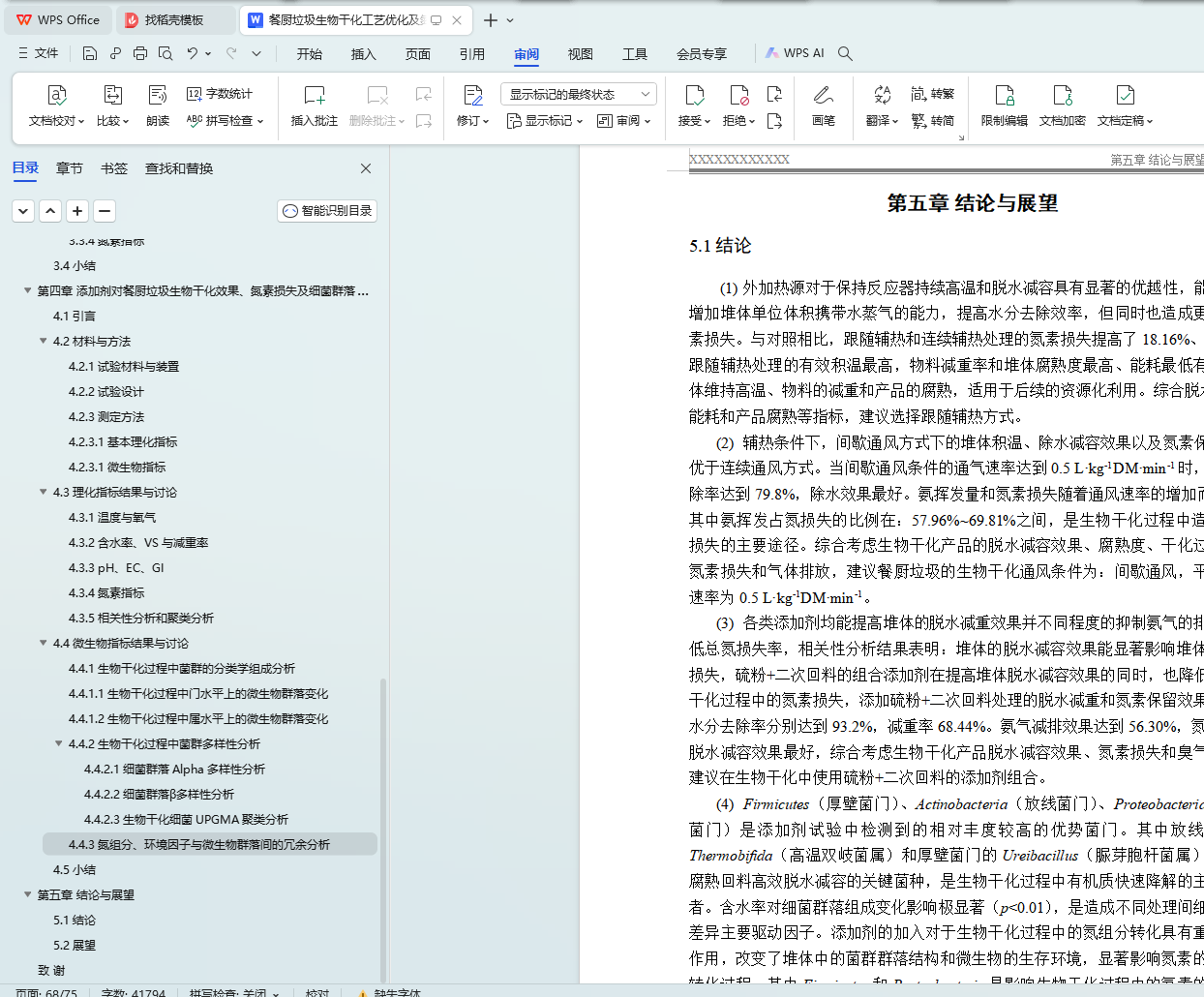The width and height of the screenshot is (1204, 997).
Task: Switch to 章节 pane tab
Action: point(70,168)
